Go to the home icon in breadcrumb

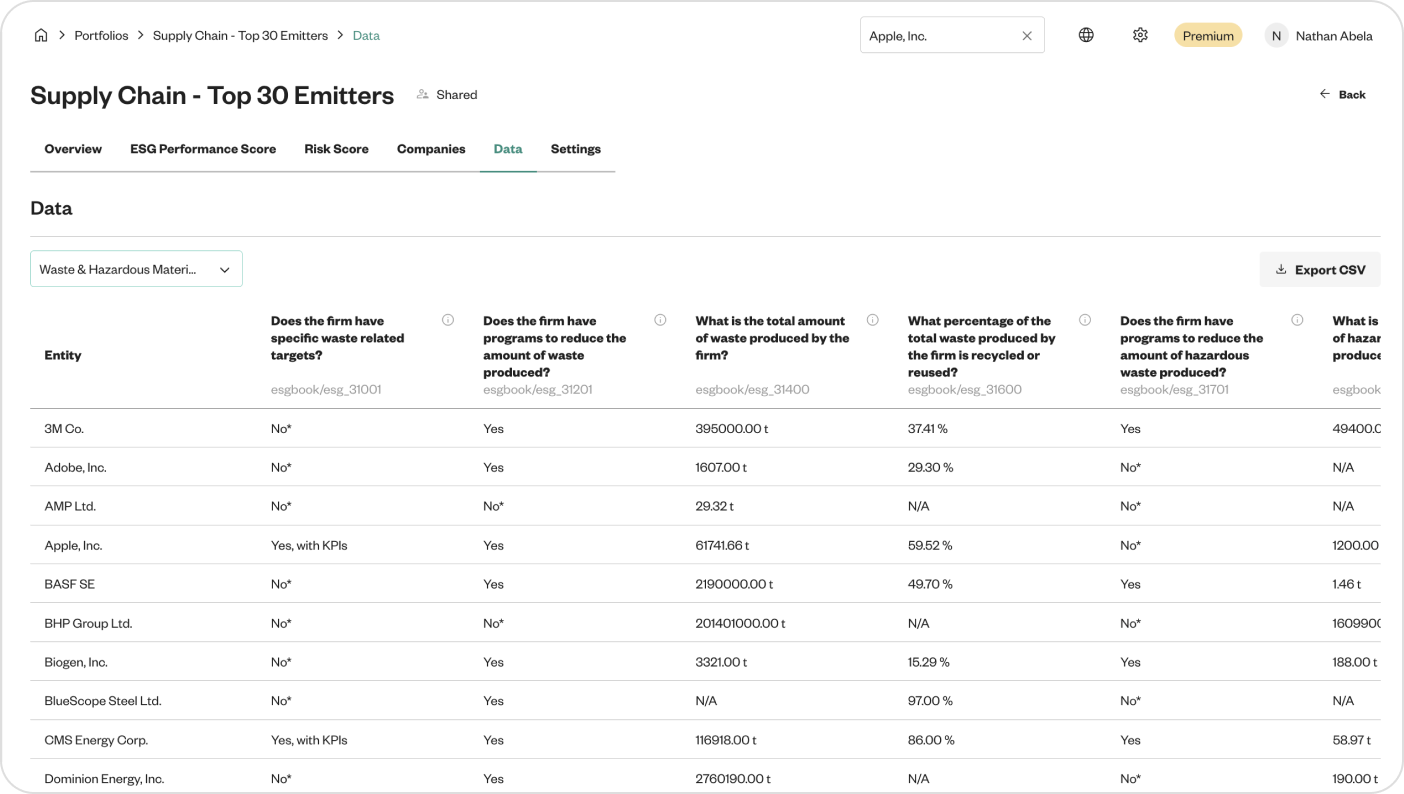[x=41, y=35]
